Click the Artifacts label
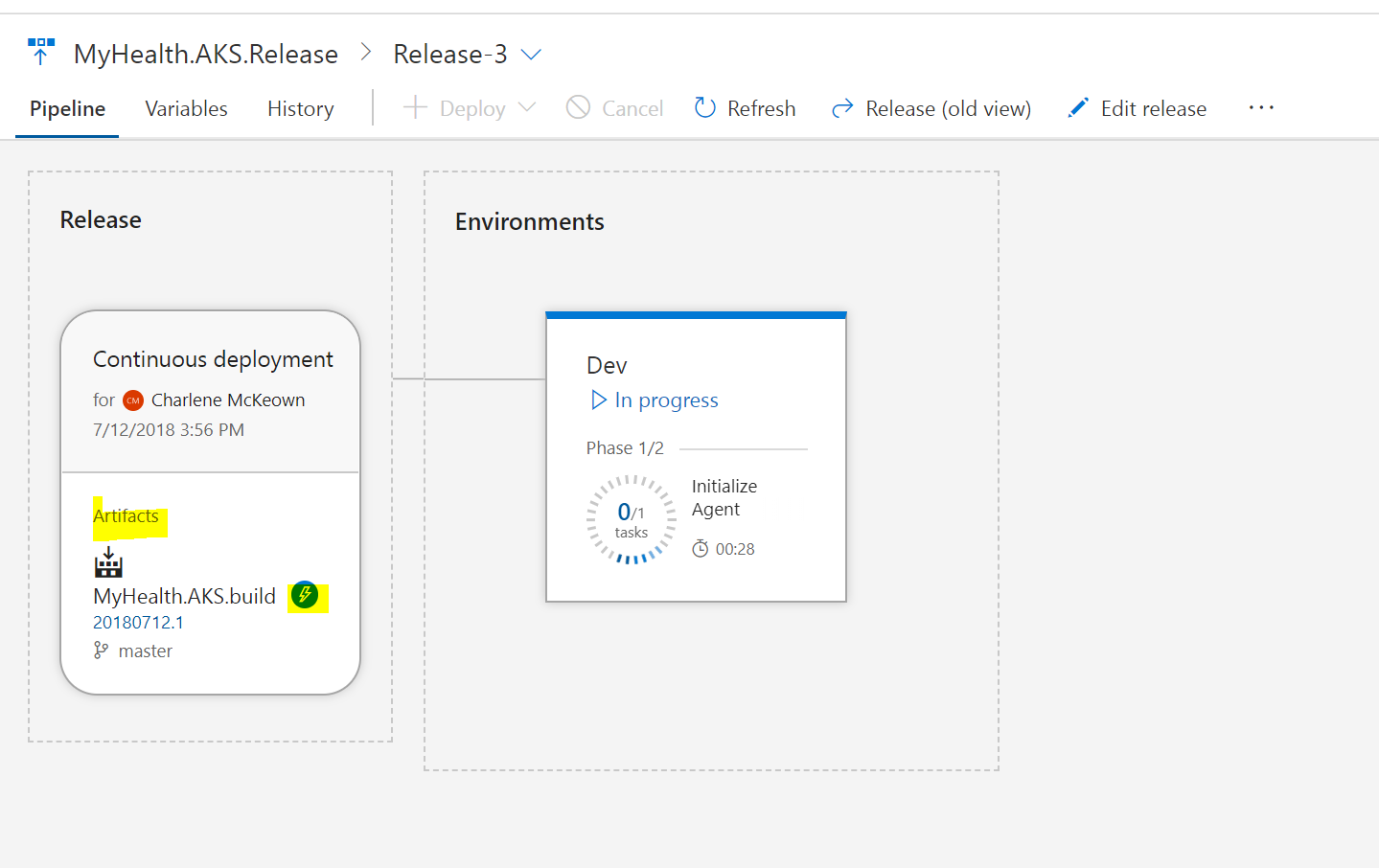 click(x=126, y=516)
